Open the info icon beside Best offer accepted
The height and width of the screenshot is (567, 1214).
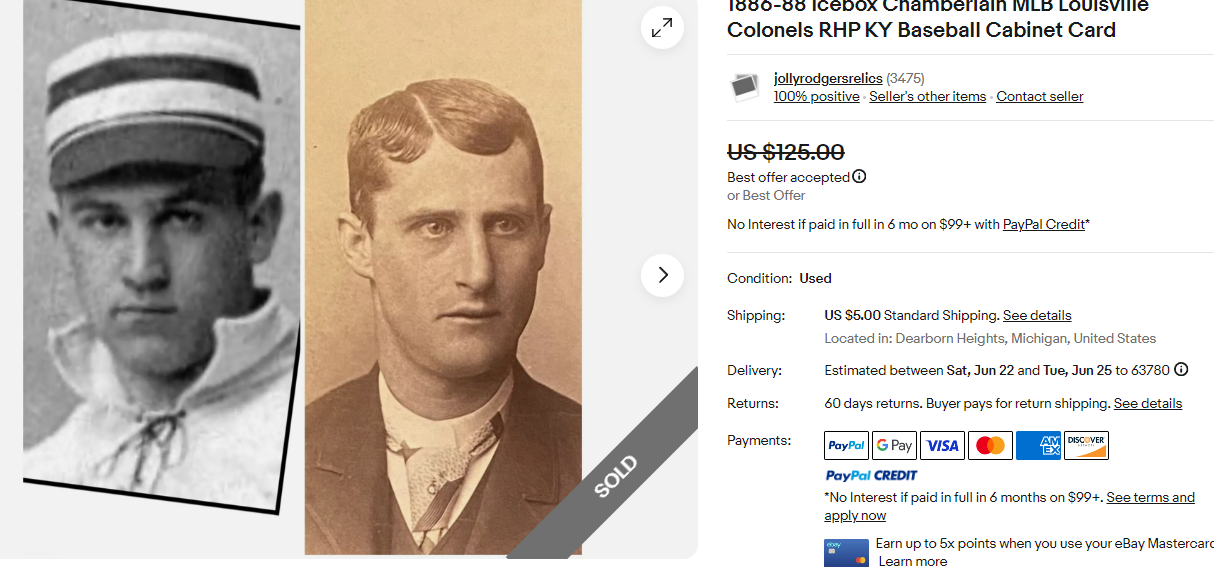tap(859, 177)
